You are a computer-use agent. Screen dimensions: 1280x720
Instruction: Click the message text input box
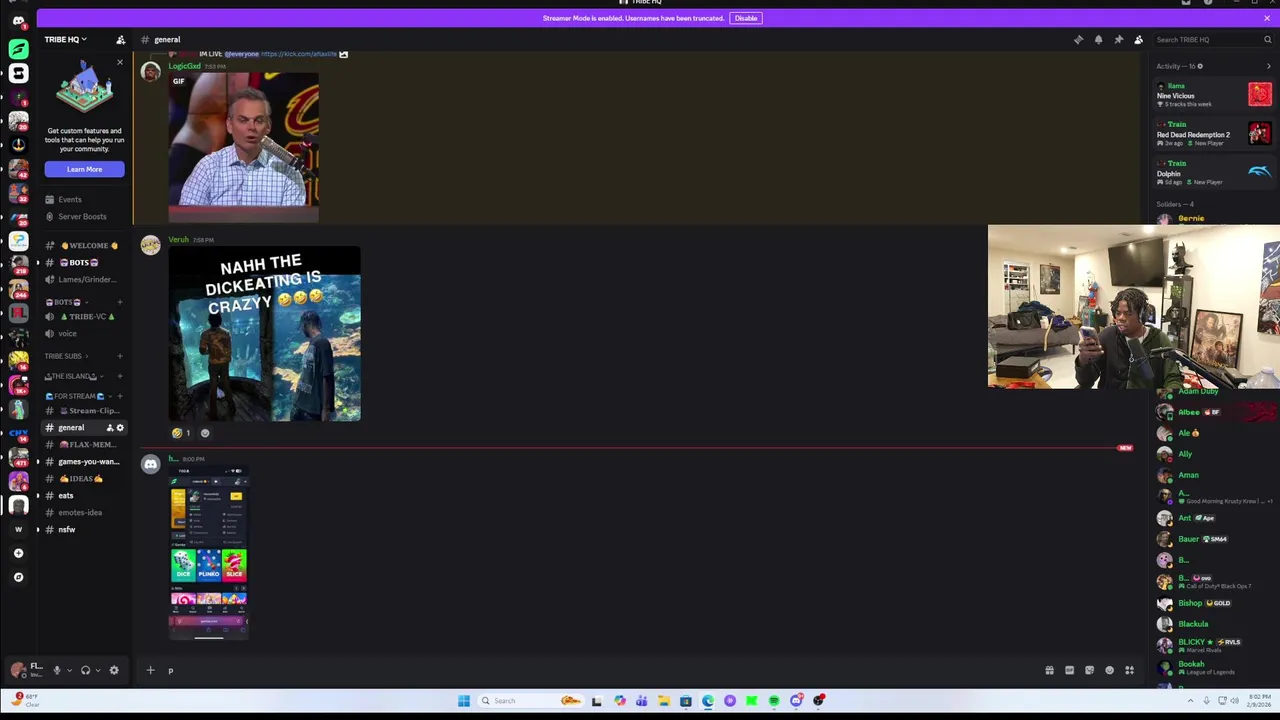pyautogui.click(x=600, y=670)
